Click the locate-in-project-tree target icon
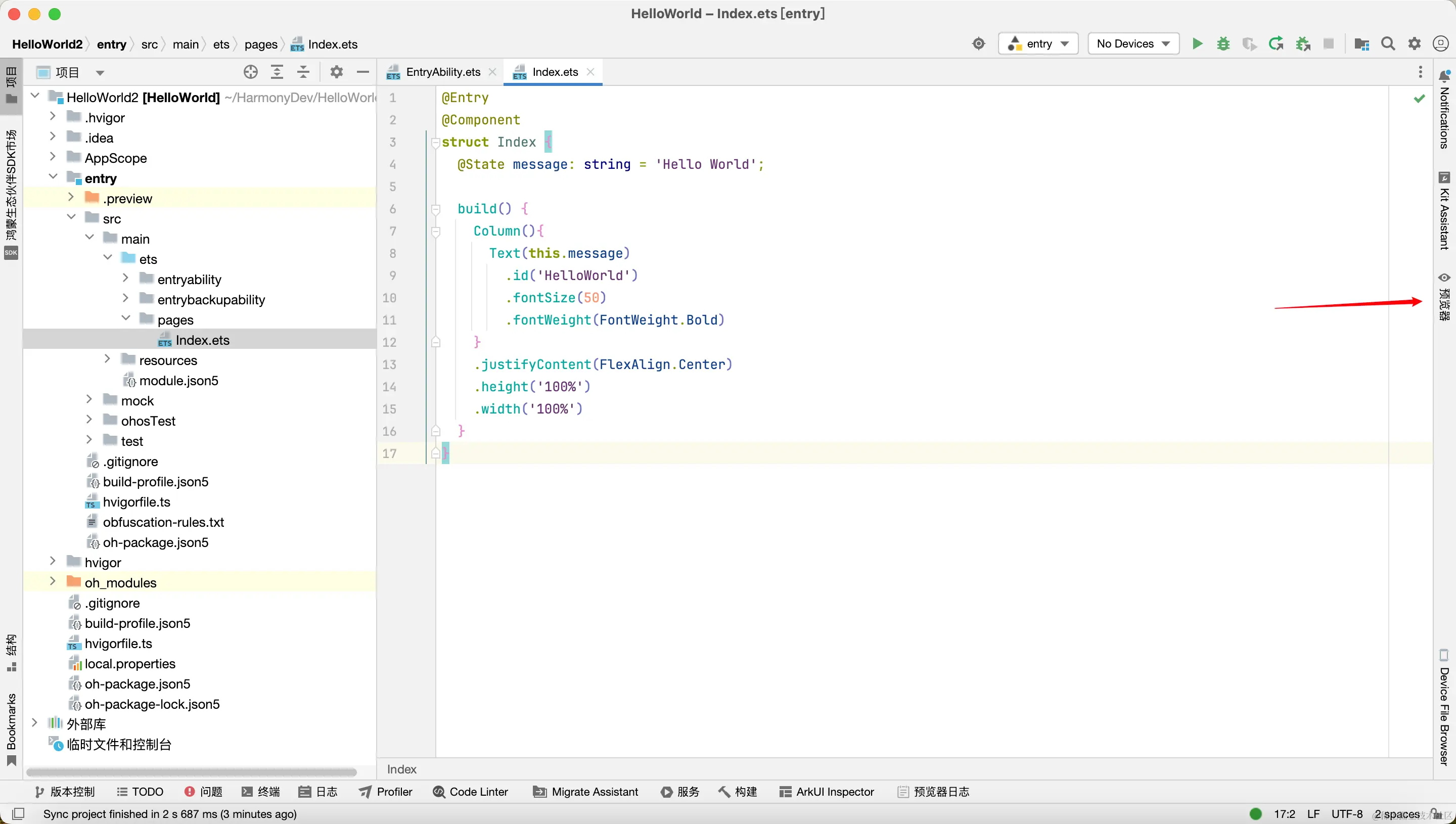 tap(251, 72)
